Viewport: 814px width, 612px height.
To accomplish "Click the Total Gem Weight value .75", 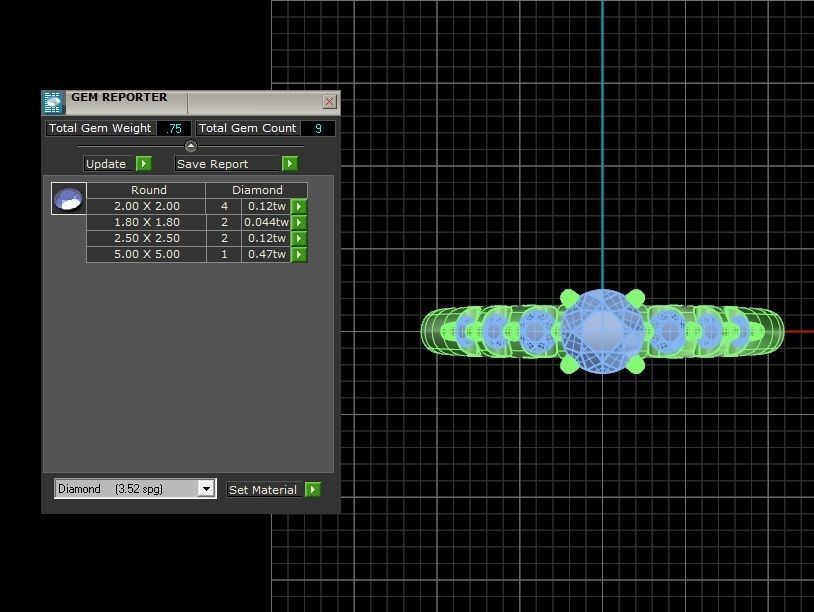I will coord(173,128).
